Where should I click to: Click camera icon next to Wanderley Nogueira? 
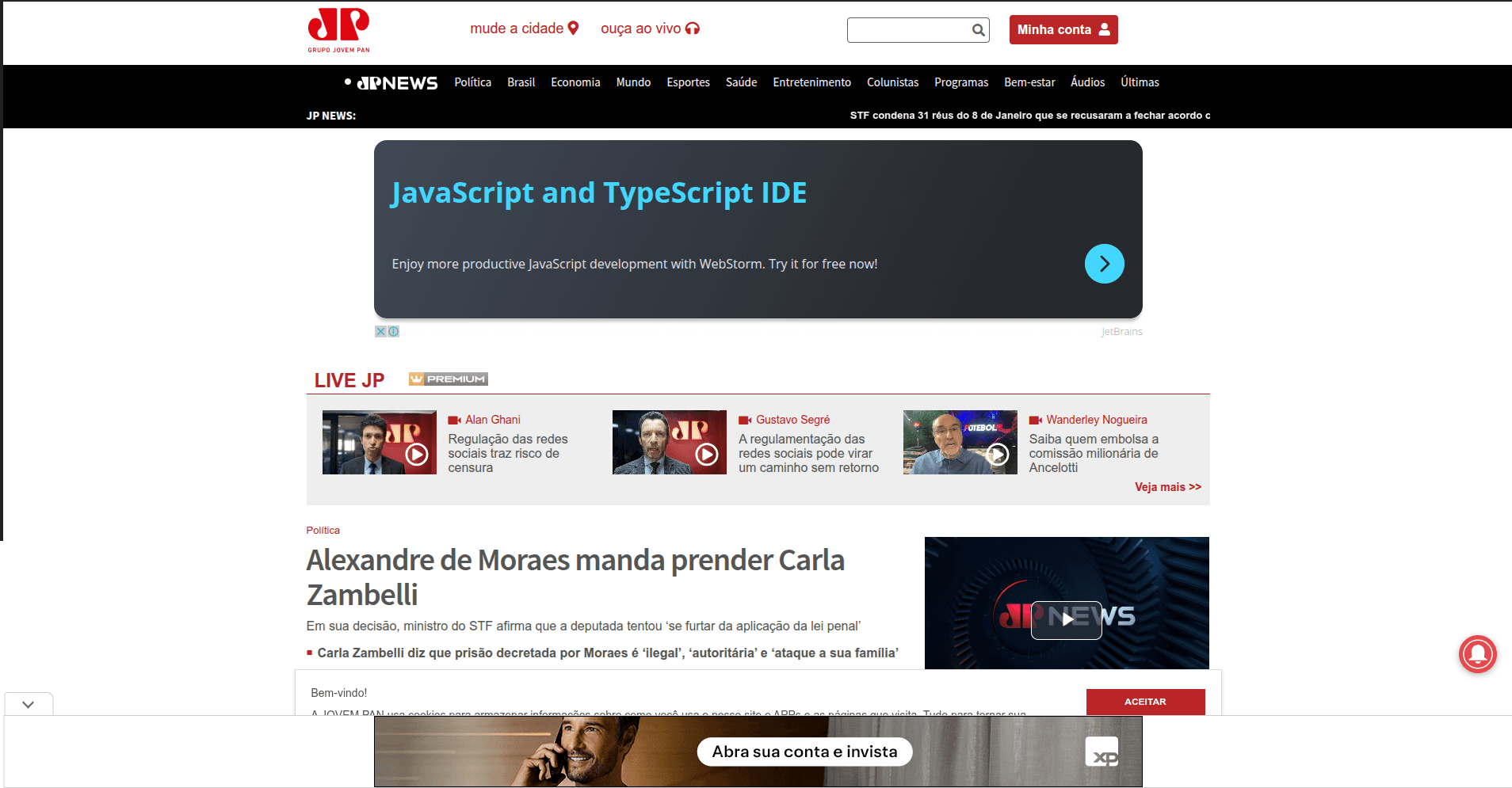[x=1035, y=421]
